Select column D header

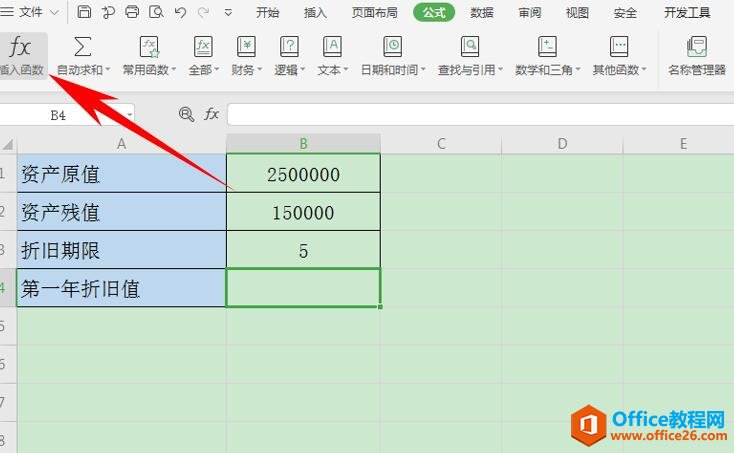click(562, 144)
